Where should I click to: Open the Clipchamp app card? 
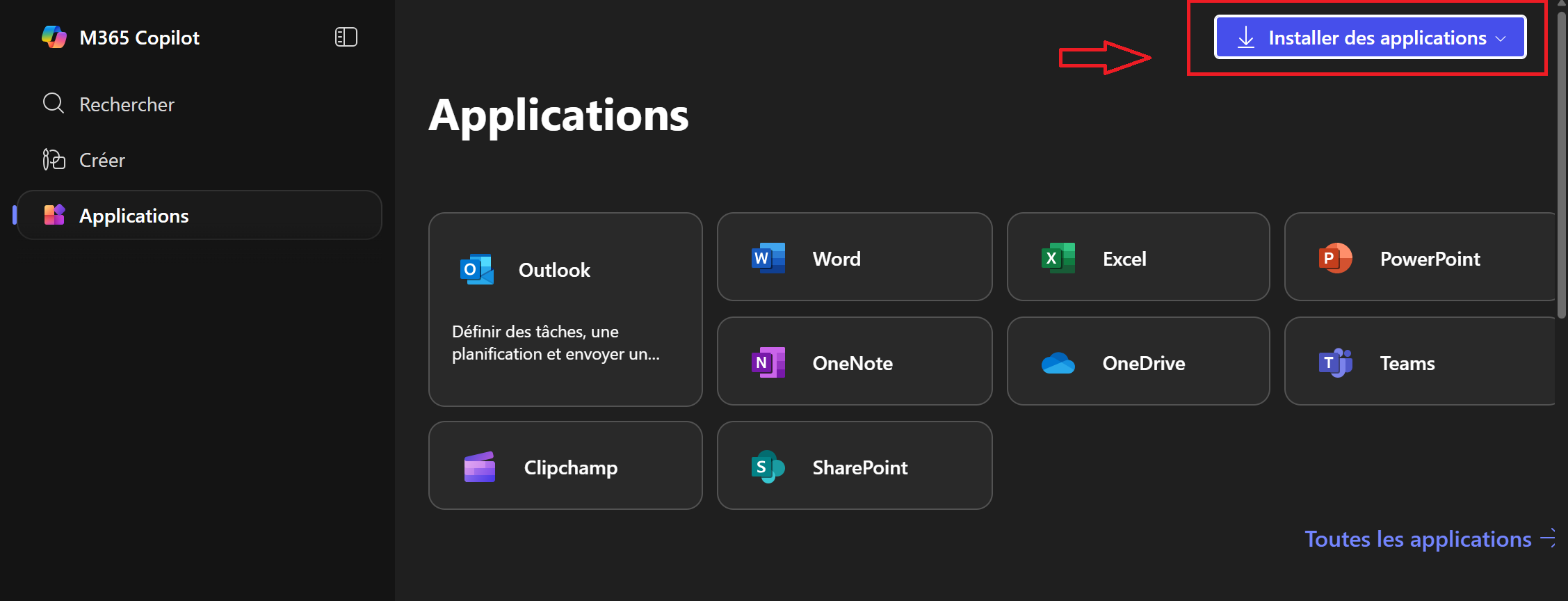click(x=565, y=465)
